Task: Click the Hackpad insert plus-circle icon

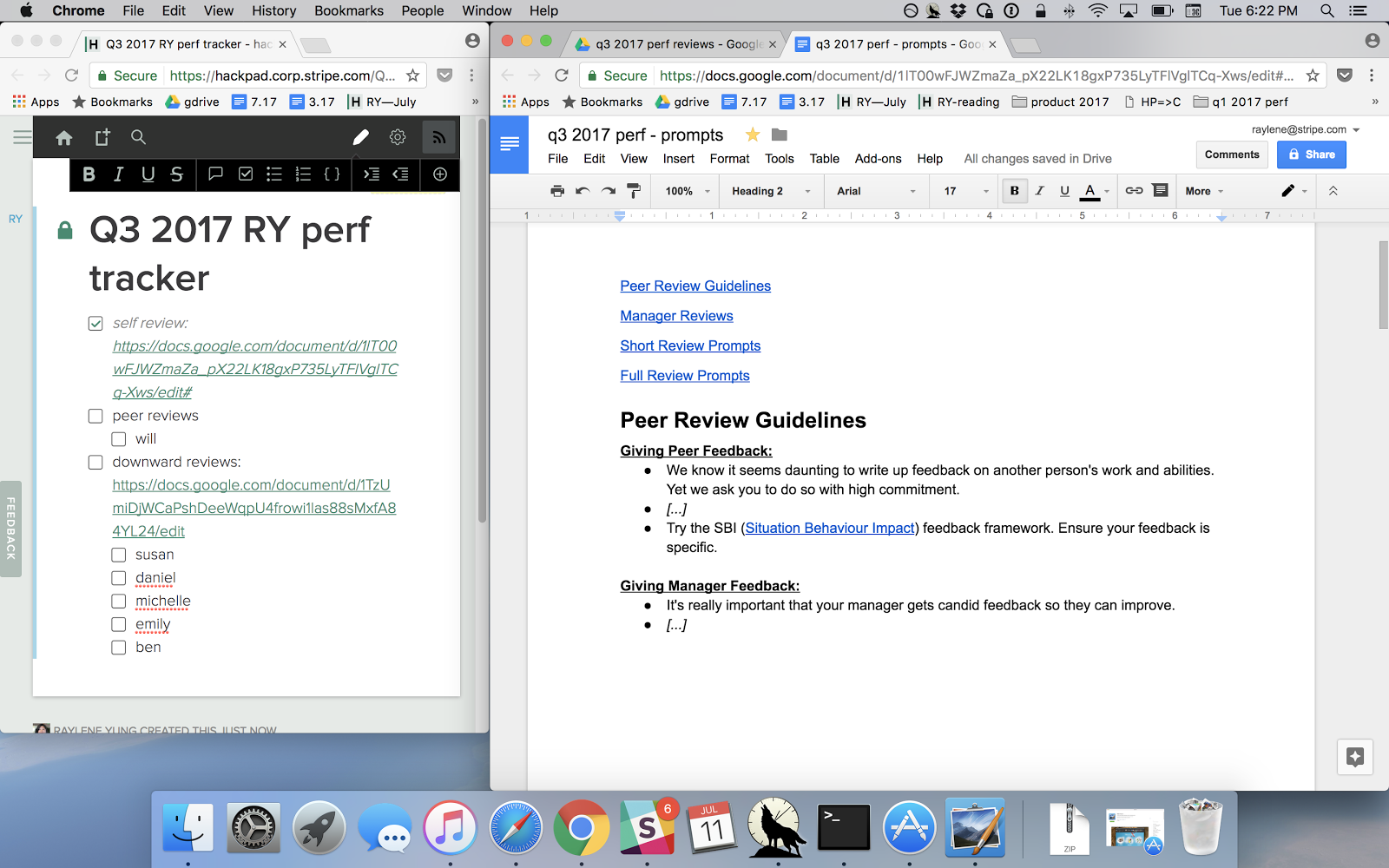Action: [440, 174]
